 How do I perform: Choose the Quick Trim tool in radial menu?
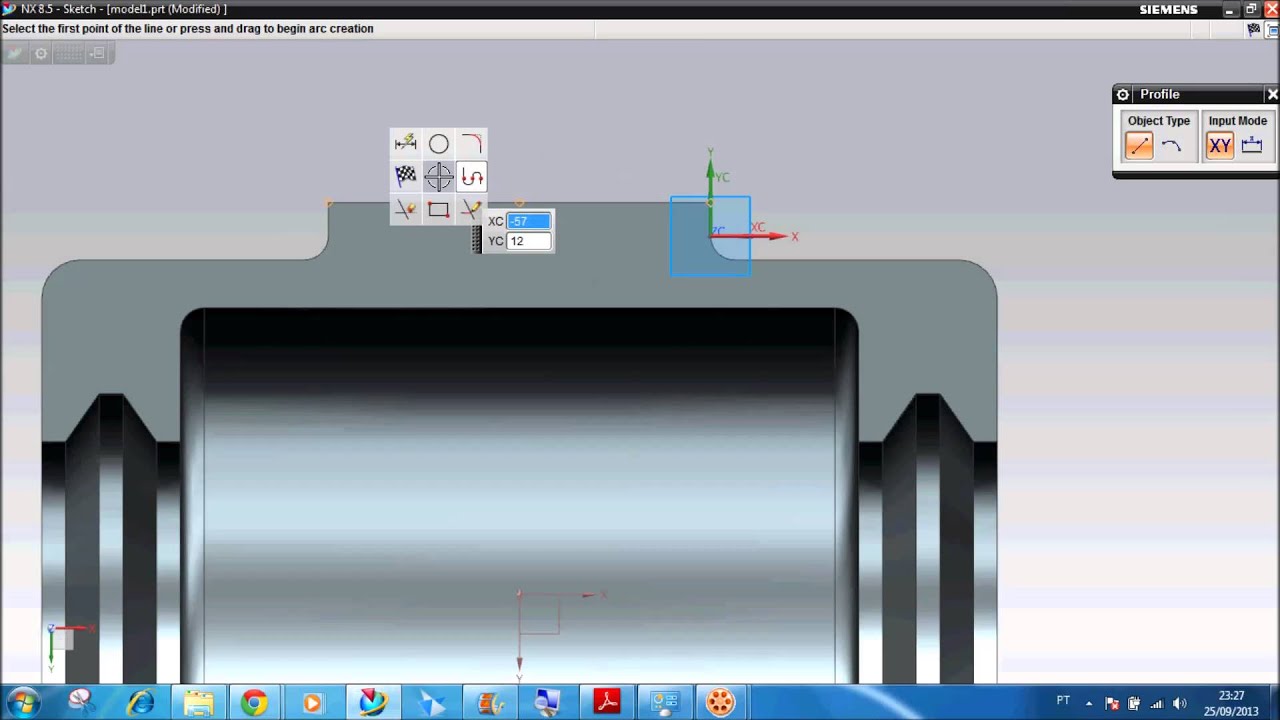click(405, 209)
